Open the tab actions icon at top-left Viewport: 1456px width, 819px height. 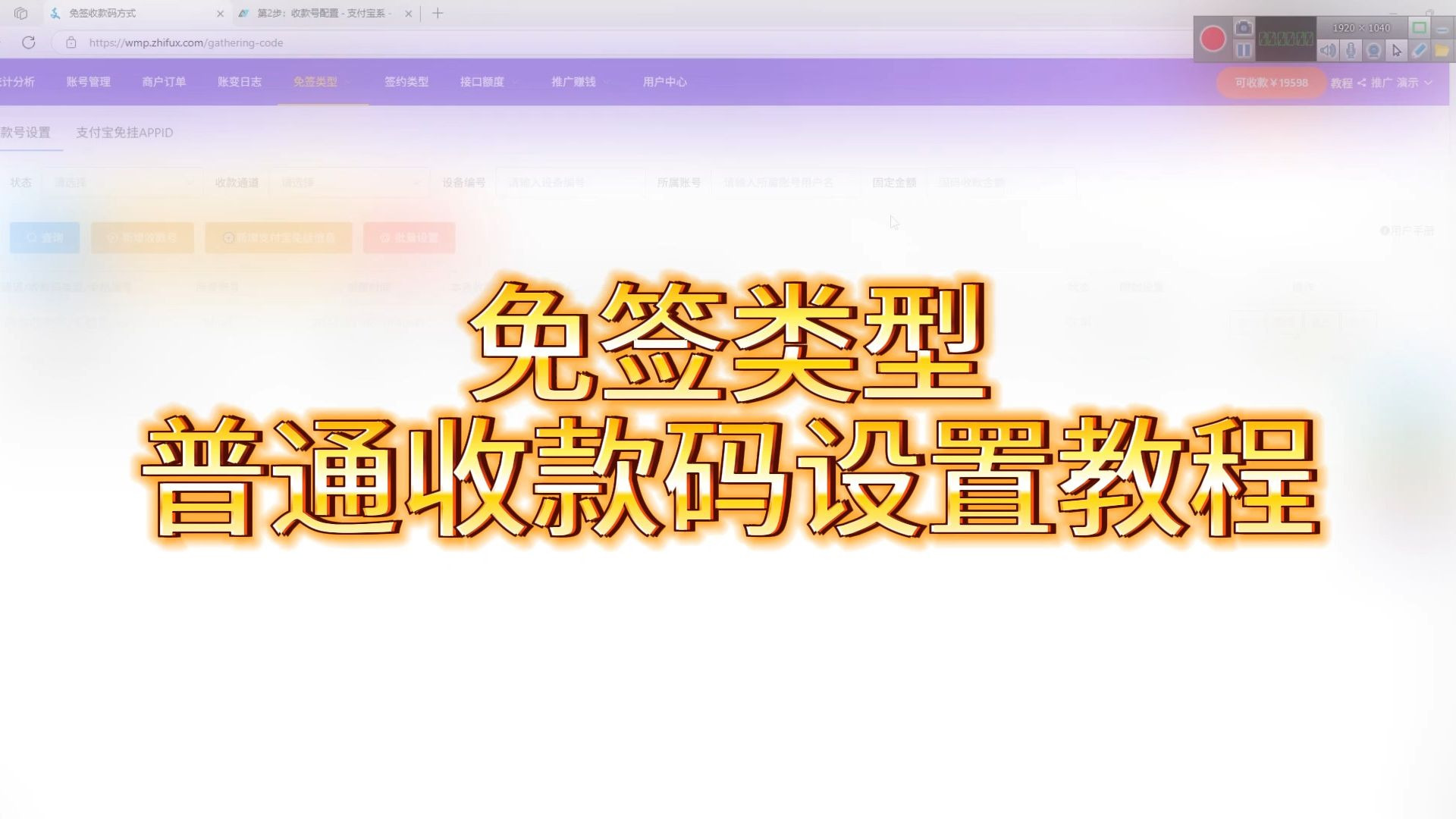tap(20, 14)
